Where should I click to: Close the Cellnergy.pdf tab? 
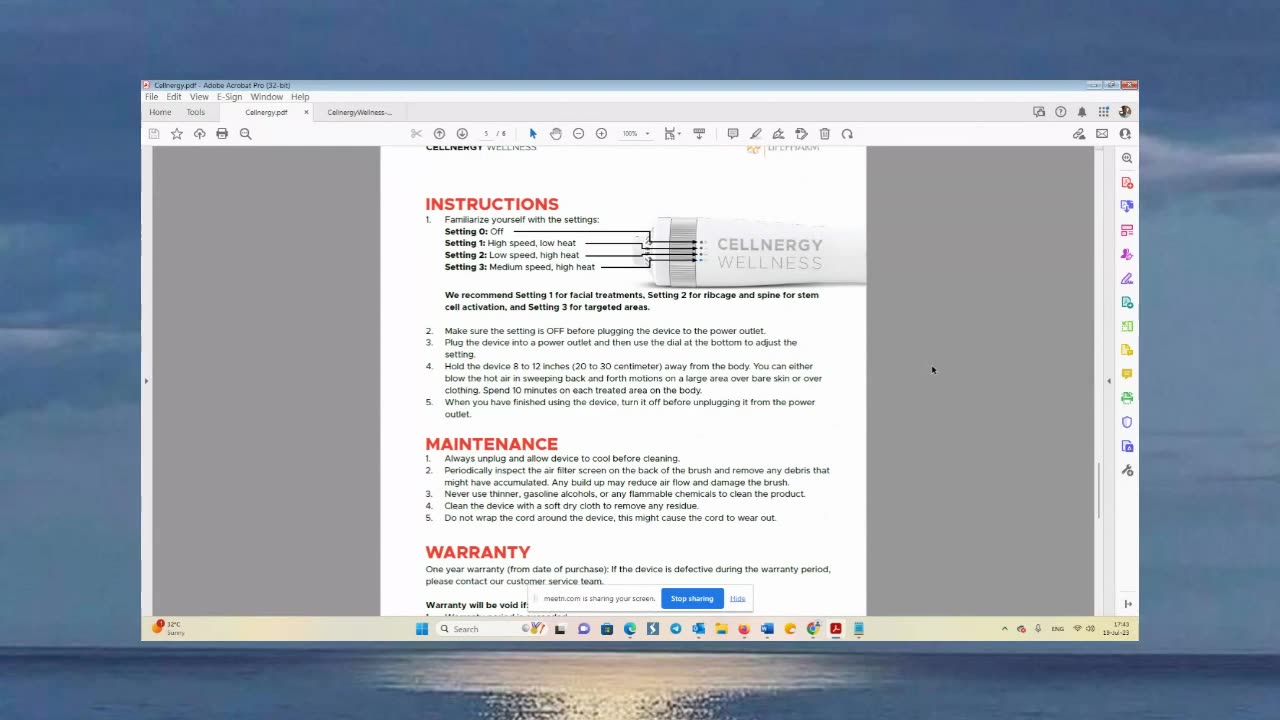(x=306, y=112)
